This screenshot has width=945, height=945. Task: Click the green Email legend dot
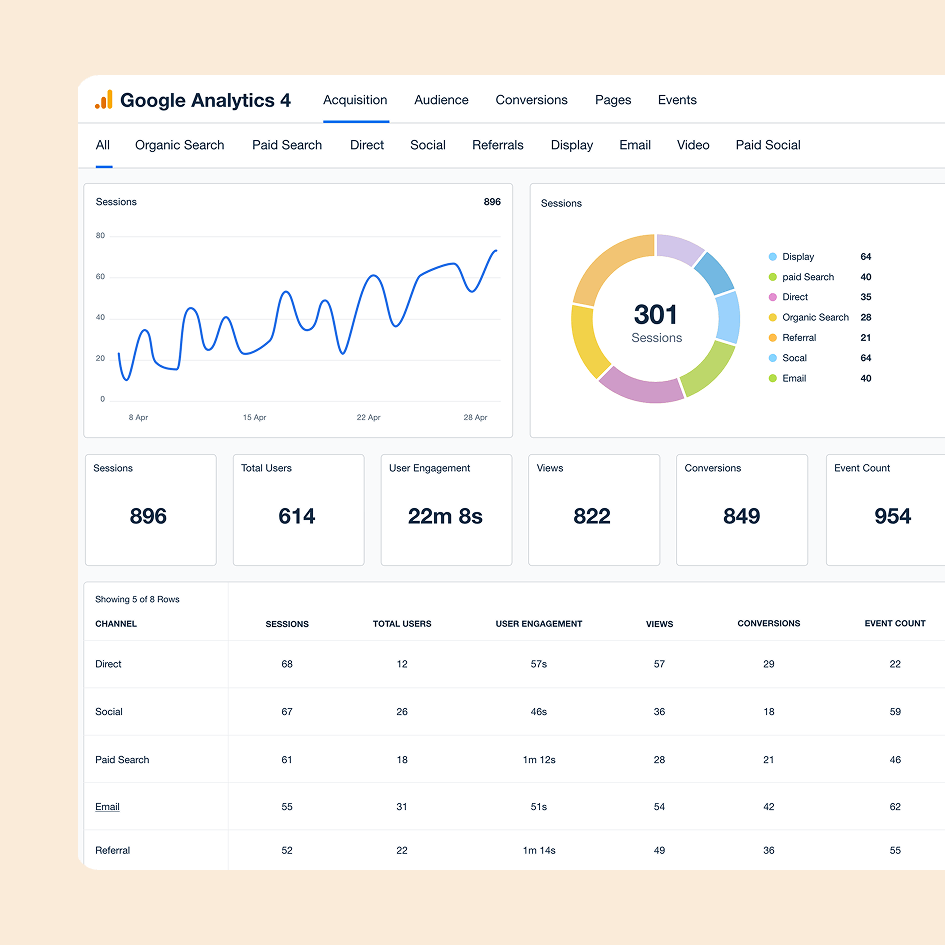click(x=773, y=378)
